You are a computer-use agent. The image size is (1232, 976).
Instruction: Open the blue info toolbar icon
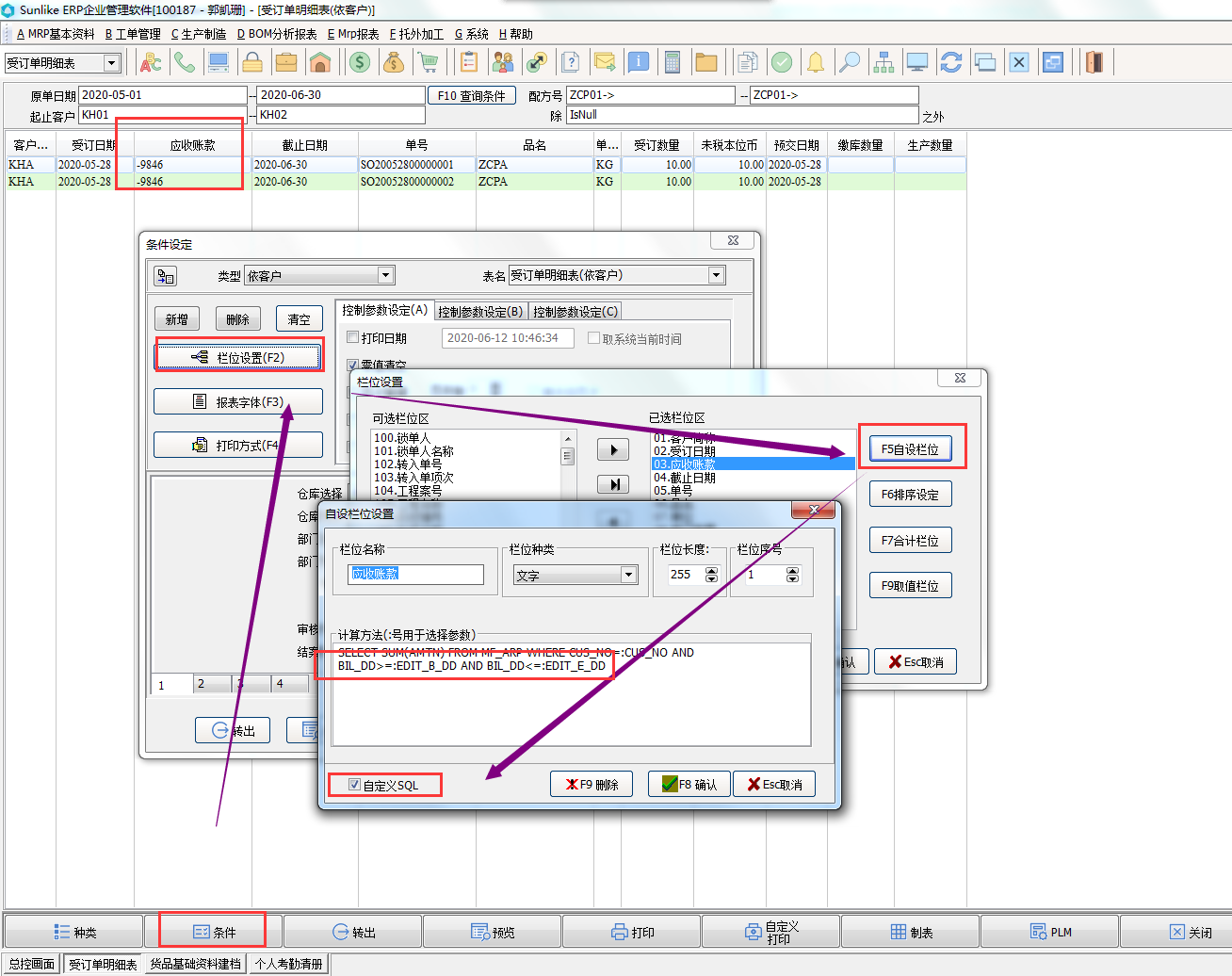click(x=639, y=63)
